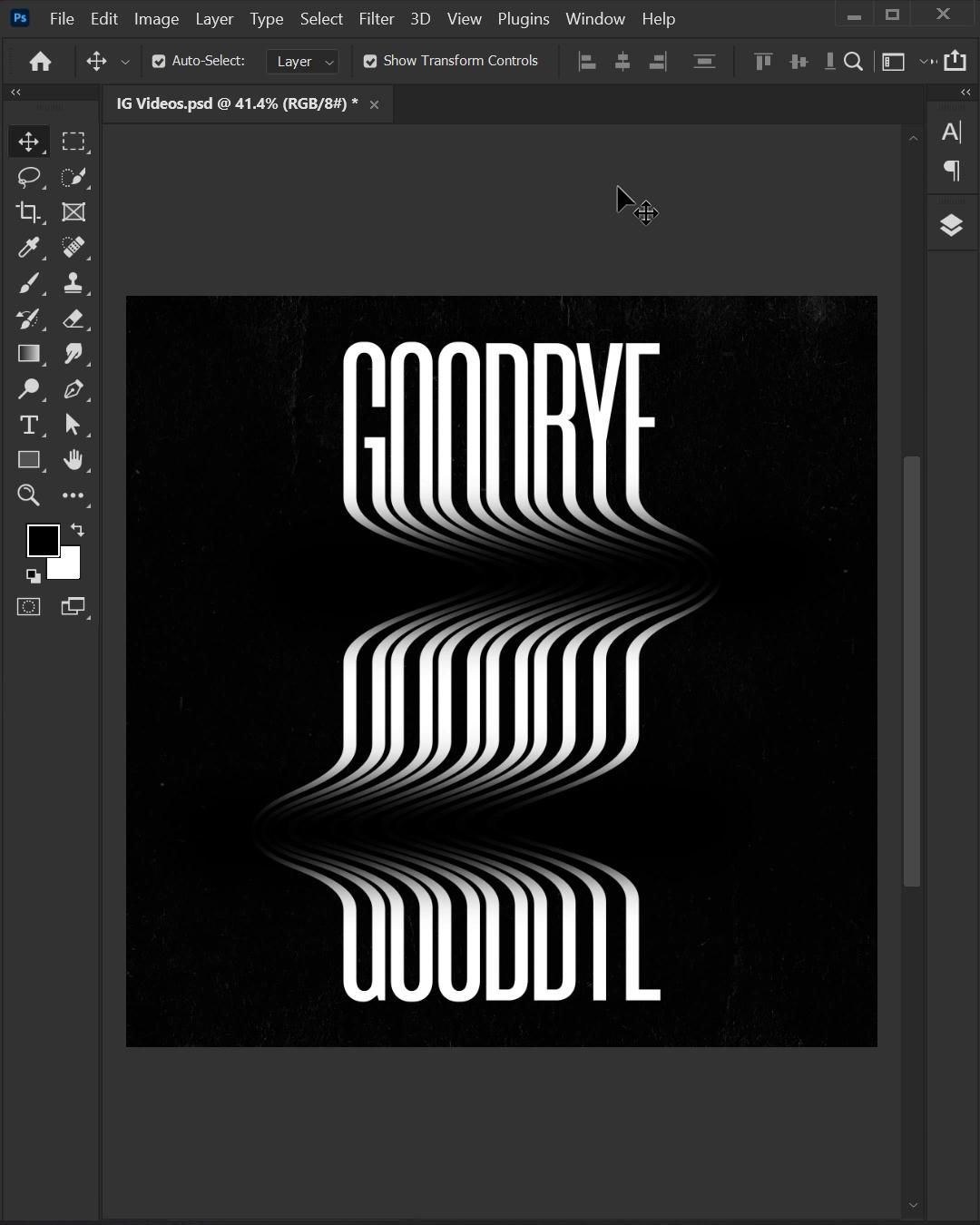Pick the Eyedropper tool
Image resolution: width=980 pixels, height=1225 pixels.
pos(29,248)
